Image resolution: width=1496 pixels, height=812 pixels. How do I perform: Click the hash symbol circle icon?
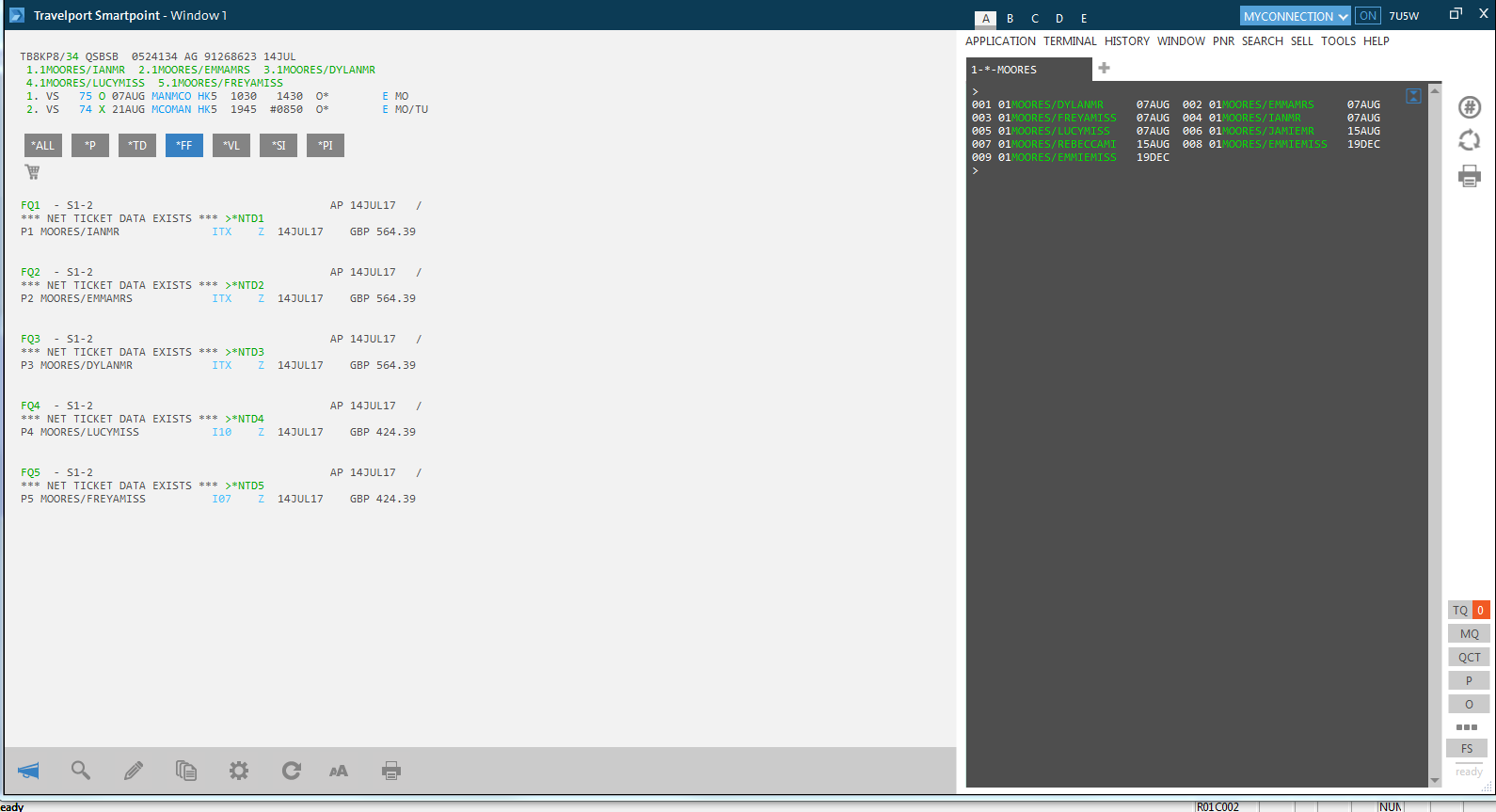coord(1469,107)
